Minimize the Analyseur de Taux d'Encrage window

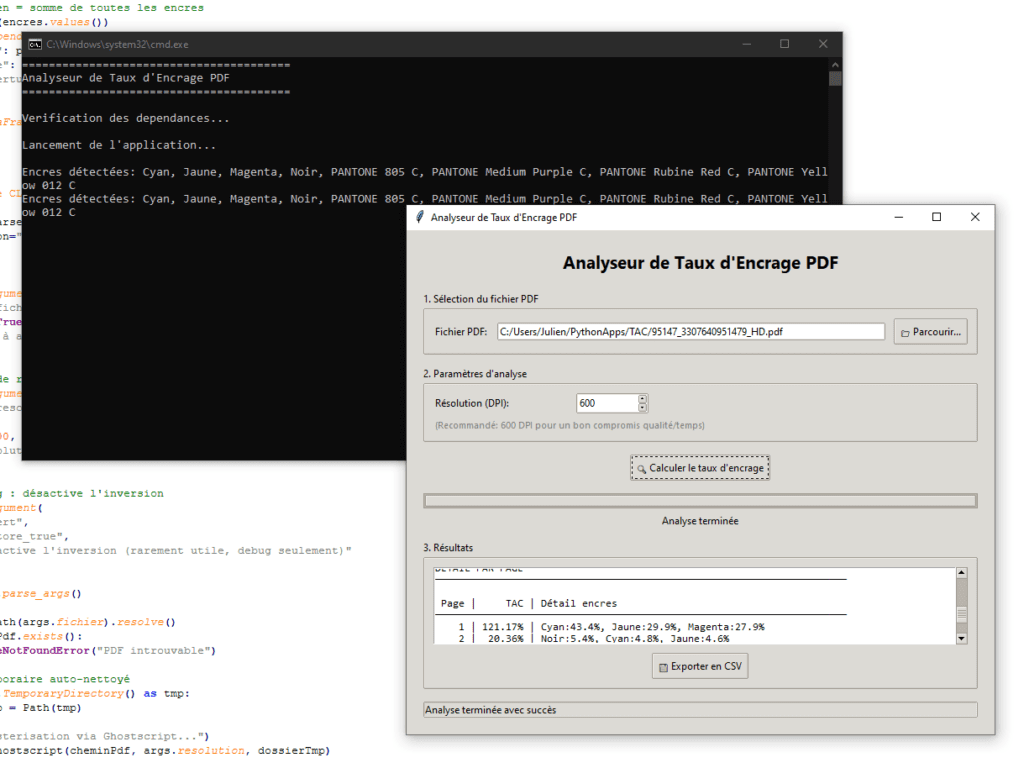pyautogui.click(x=898, y=217)
